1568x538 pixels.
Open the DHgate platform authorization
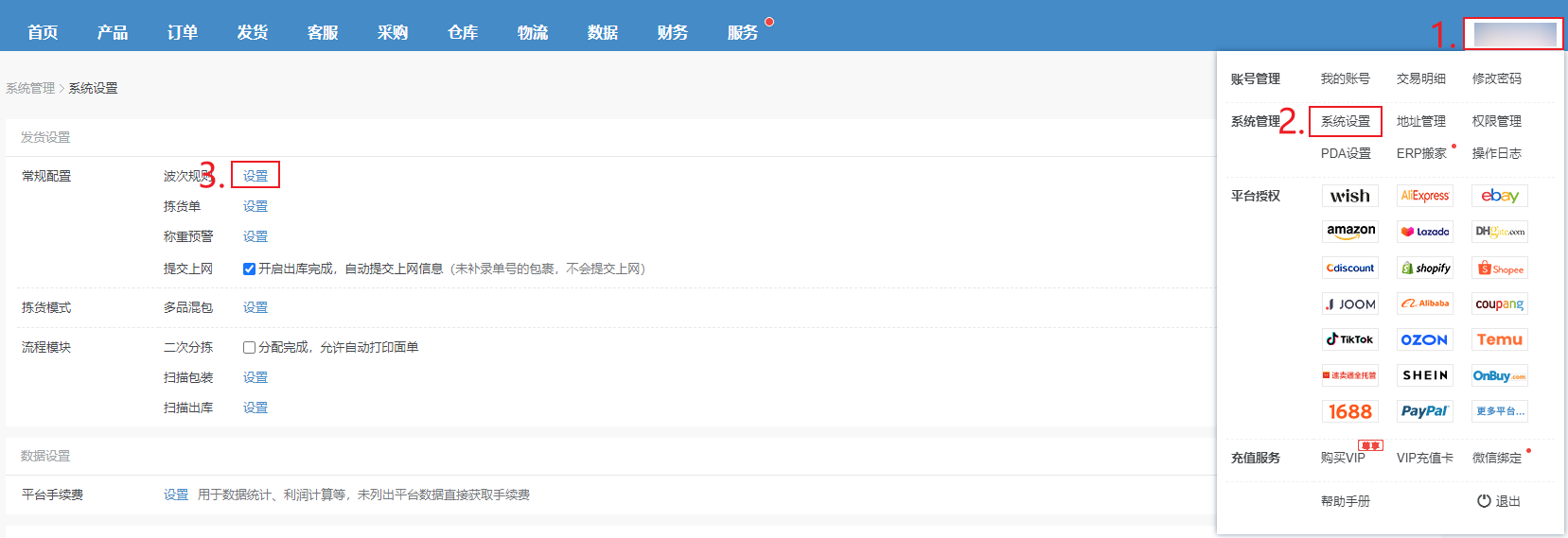click(x=1500, y=232)
